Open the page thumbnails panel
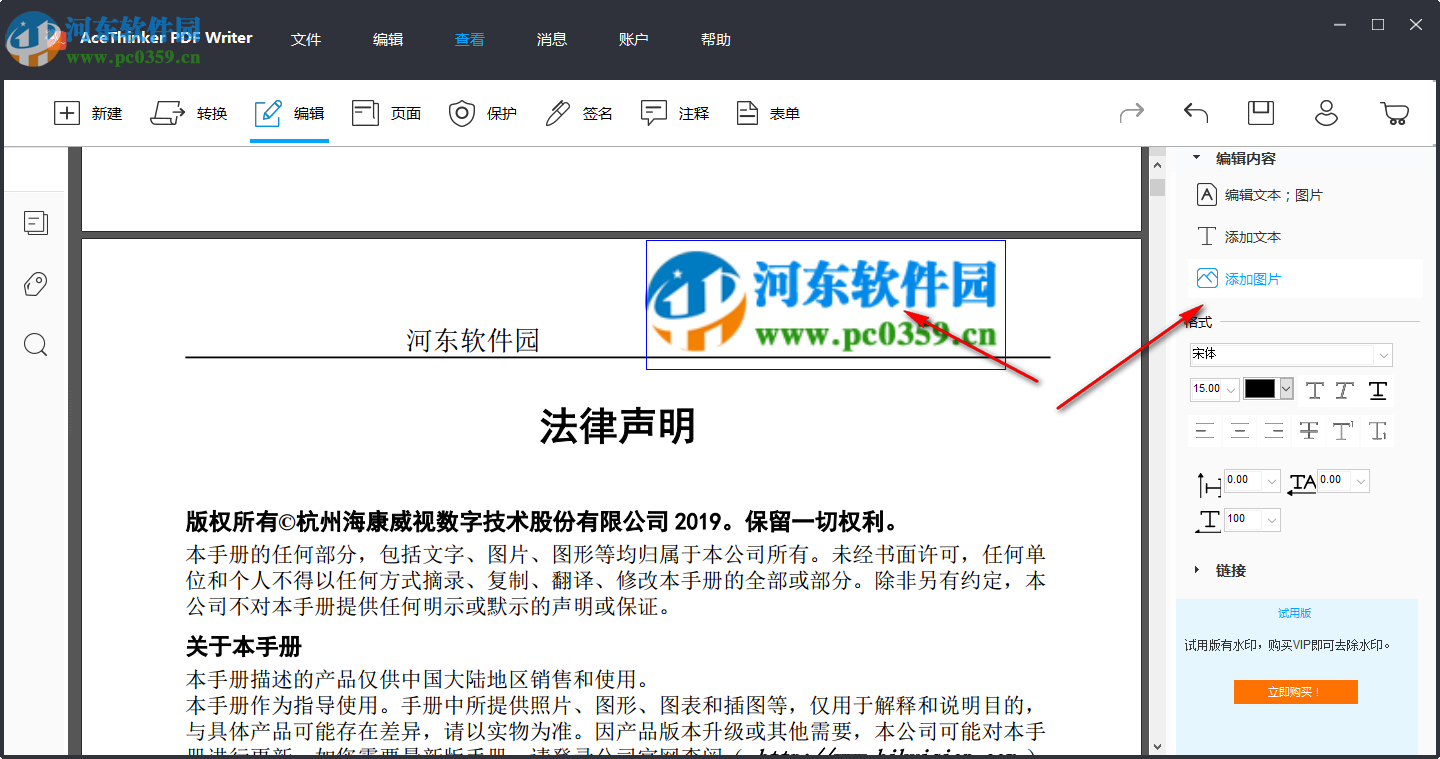Viewport: 1440px width, 759px height. [x=35, y=223]
